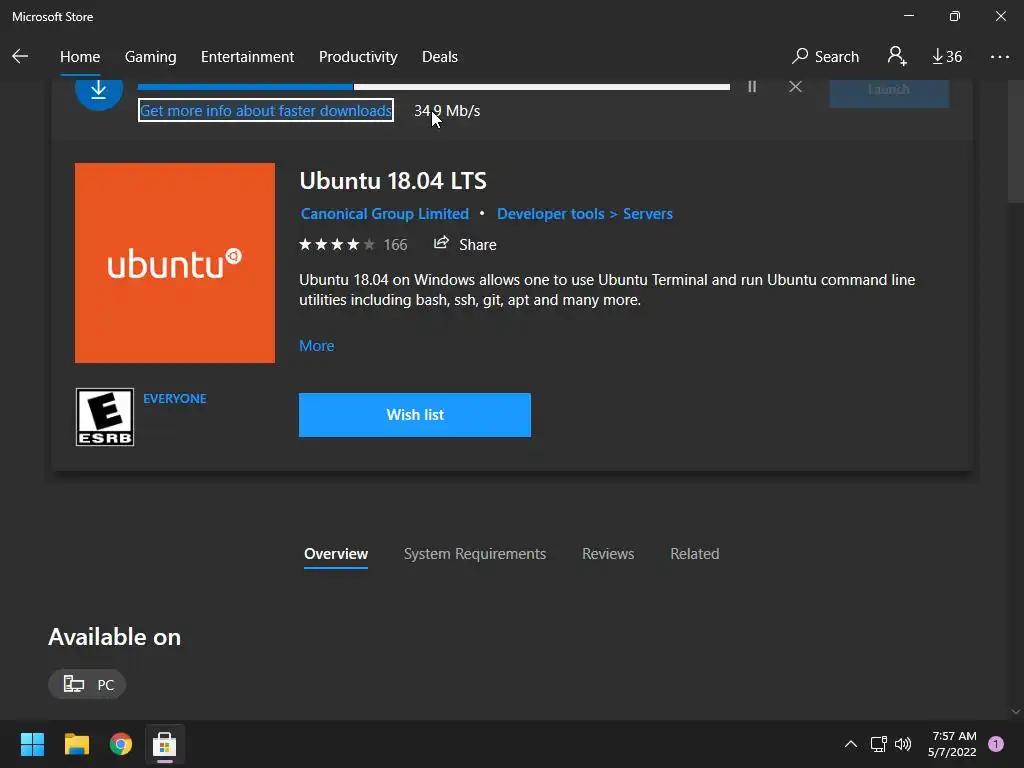This screenshot has width=1024, height=768.
Task: Open the Deals tab
Action: [440, 57]
